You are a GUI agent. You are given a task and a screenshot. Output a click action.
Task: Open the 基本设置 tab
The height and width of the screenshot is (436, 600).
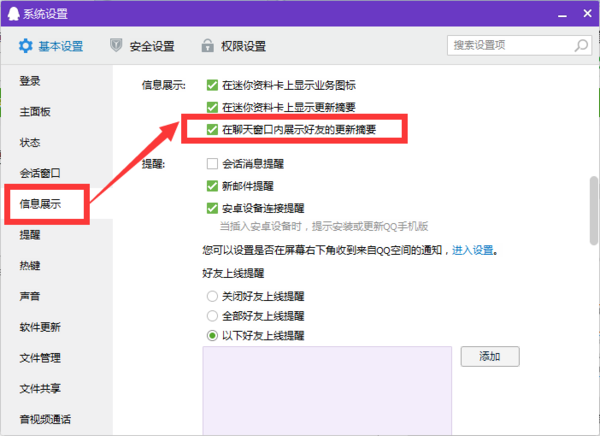51,46
